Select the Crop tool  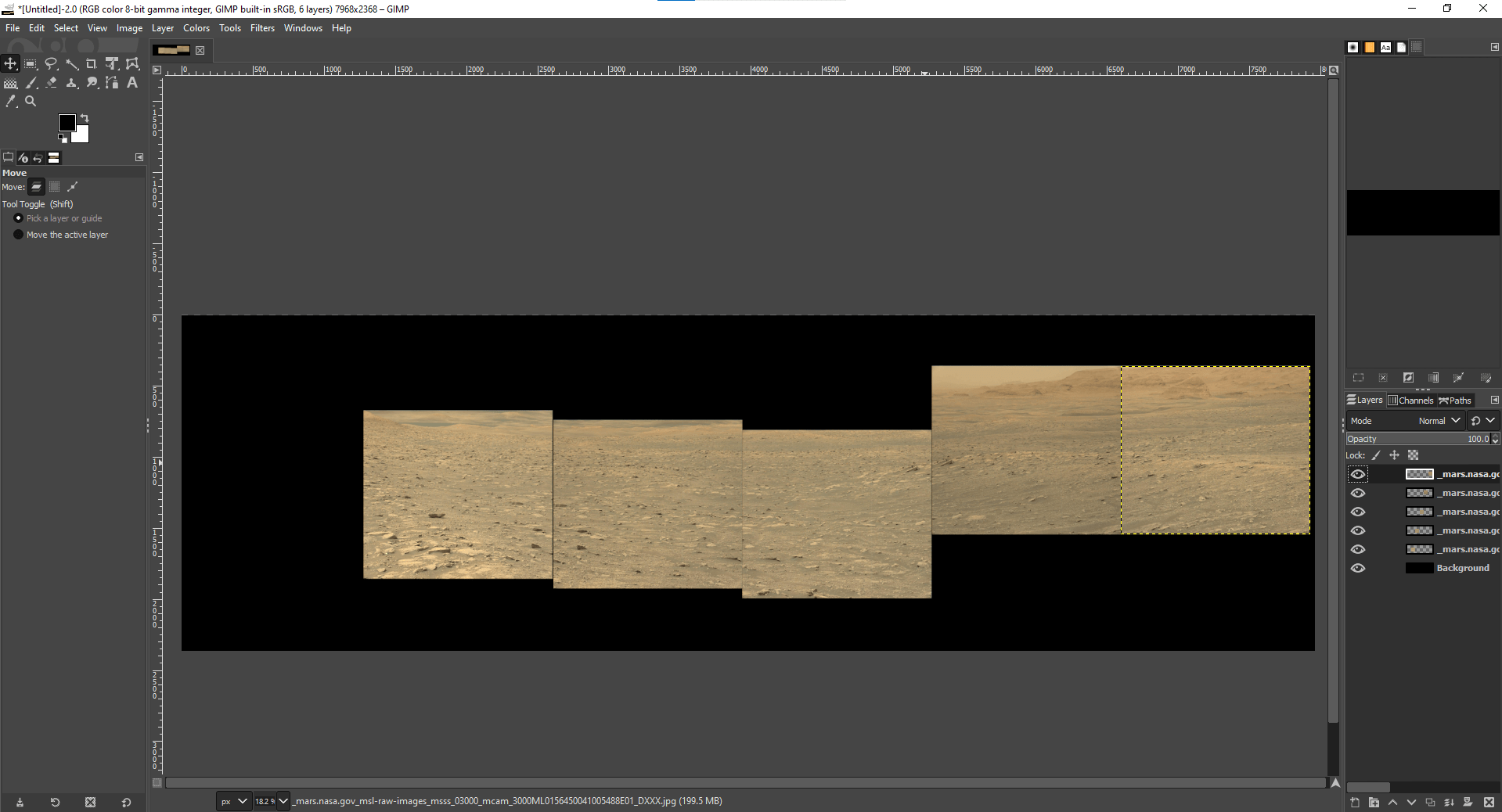tap(92, 64)
